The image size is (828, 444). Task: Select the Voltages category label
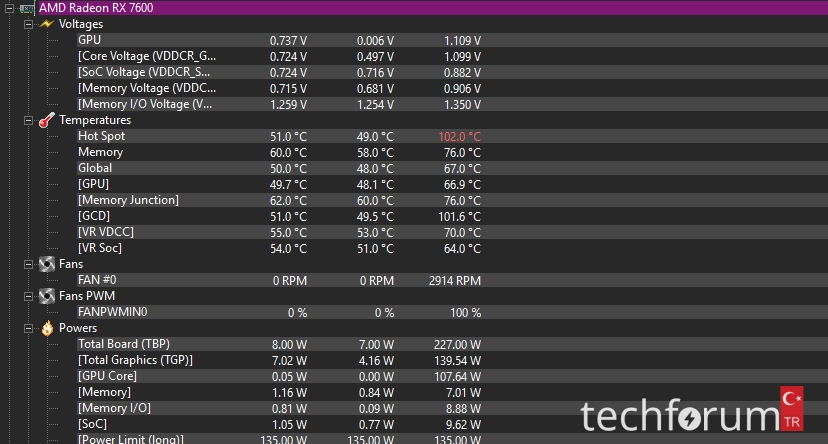[81, 24]
